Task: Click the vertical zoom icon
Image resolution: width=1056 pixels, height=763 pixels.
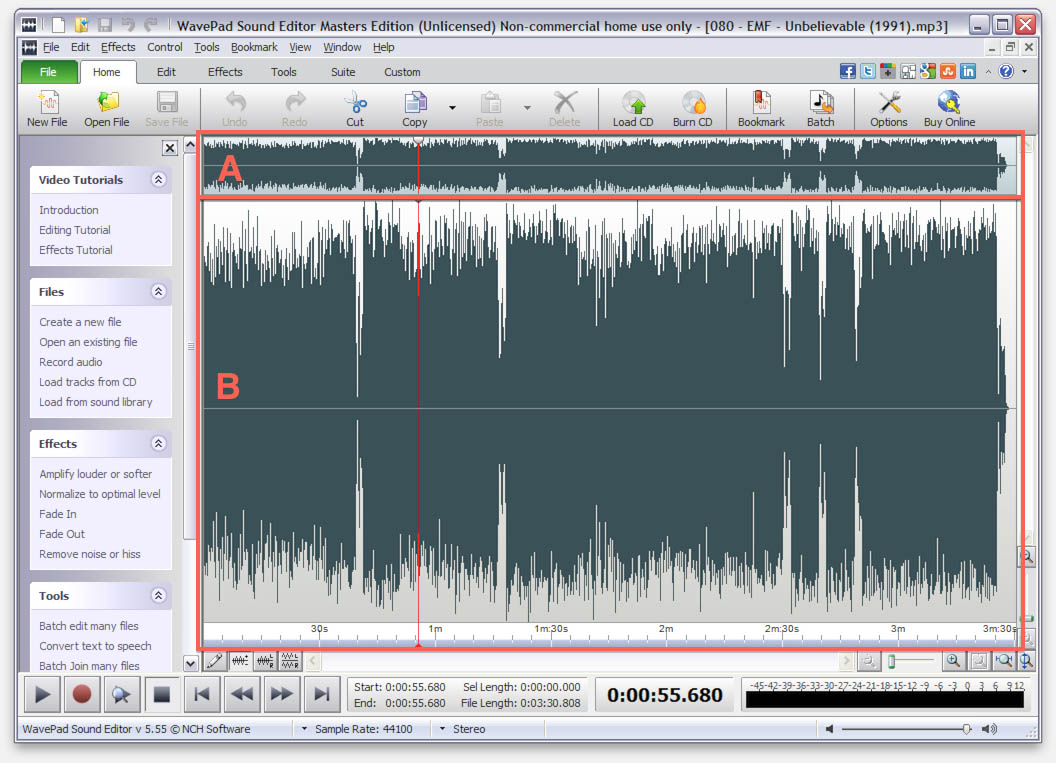Action: [x=1026, y=661]
